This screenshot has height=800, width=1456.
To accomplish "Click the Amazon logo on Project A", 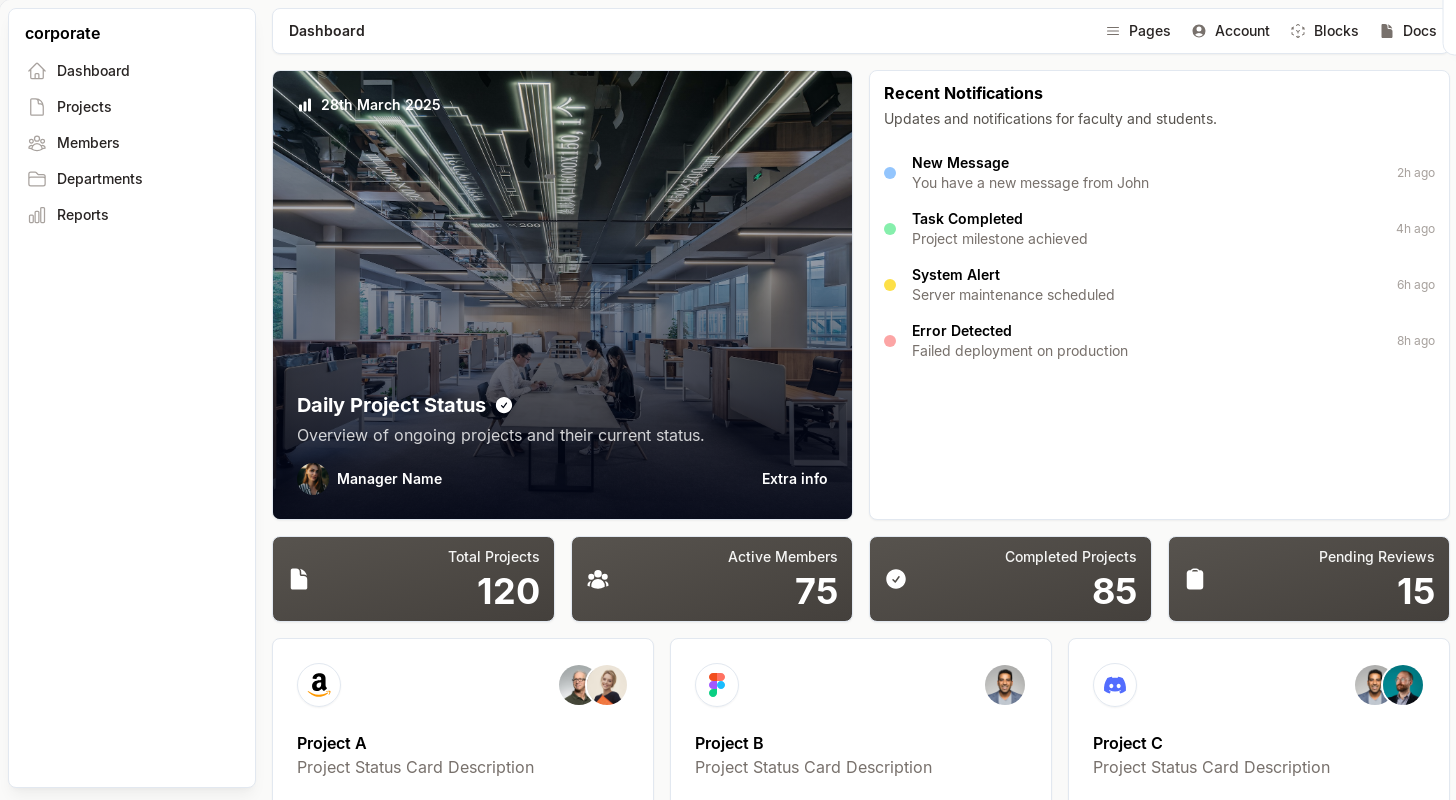I will tap(319, 685).
